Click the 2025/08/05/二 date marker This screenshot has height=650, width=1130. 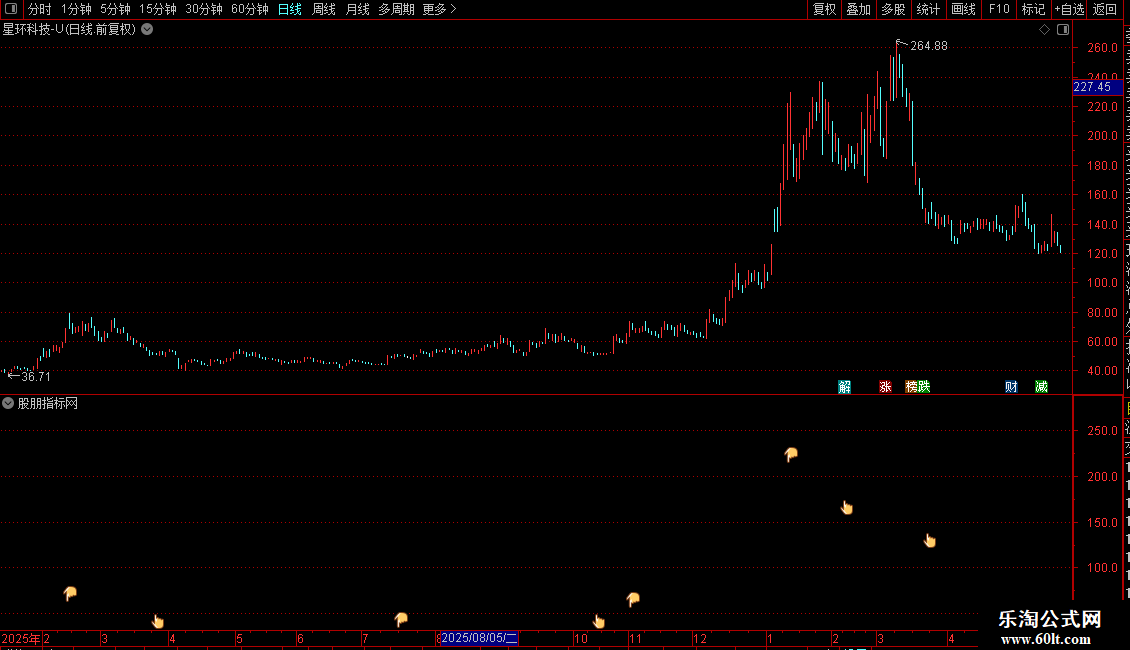(479, 638)
